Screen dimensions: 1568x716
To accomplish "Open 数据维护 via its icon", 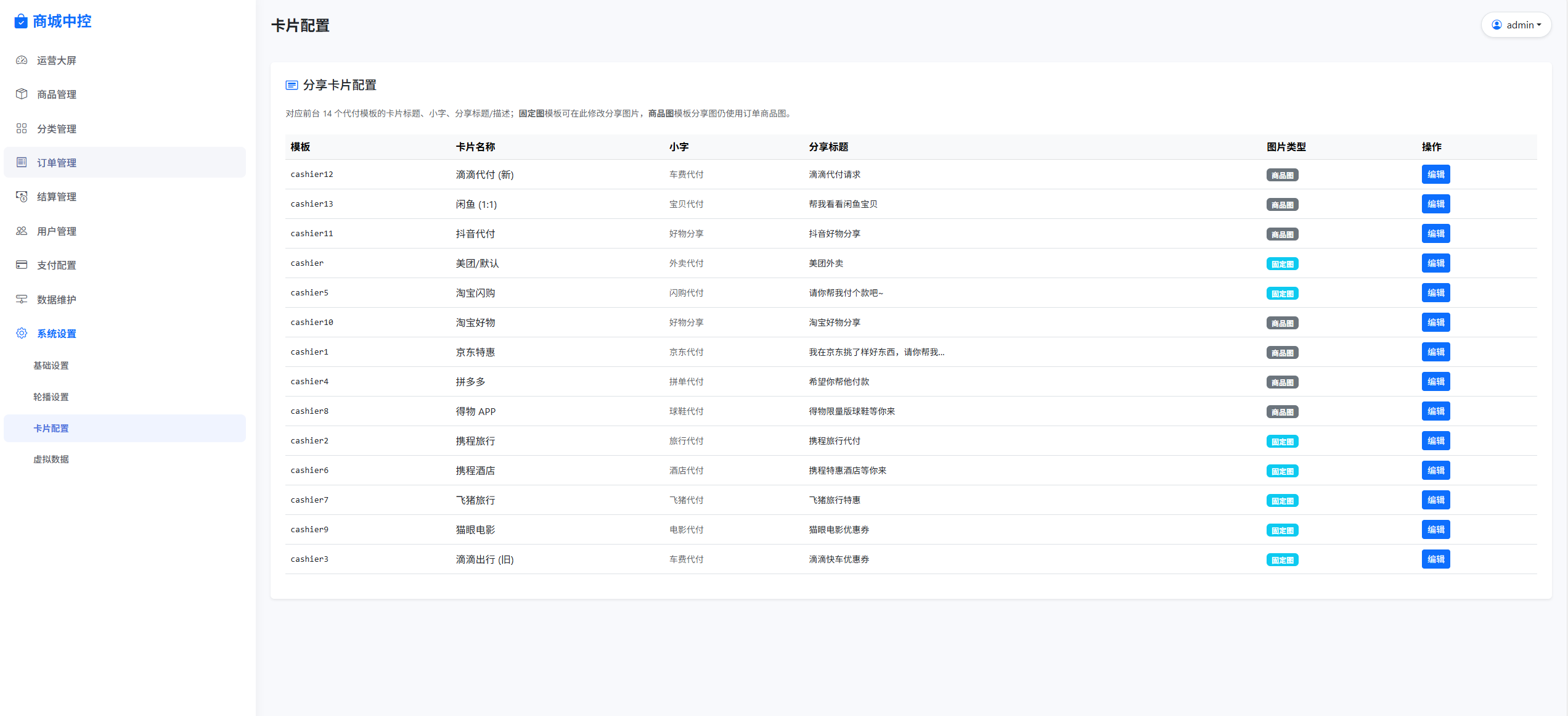I will coord(21,299).
